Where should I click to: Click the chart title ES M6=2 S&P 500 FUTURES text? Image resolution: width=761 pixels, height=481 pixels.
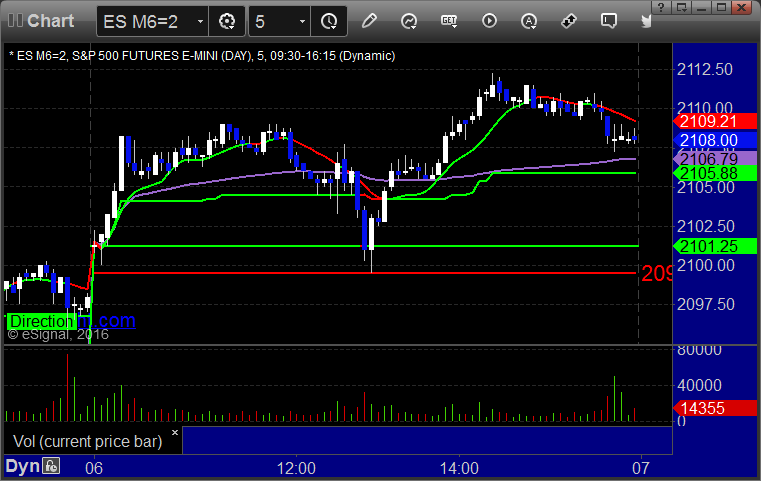[202, 56]
